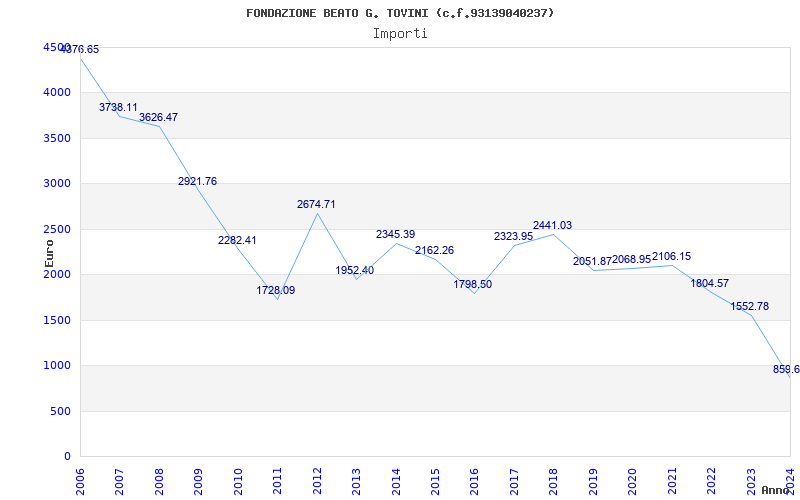Image resolution: width=800 pixels, height=500 pixels.
Task: Select the x-axis year 2013
Action: 356,482
